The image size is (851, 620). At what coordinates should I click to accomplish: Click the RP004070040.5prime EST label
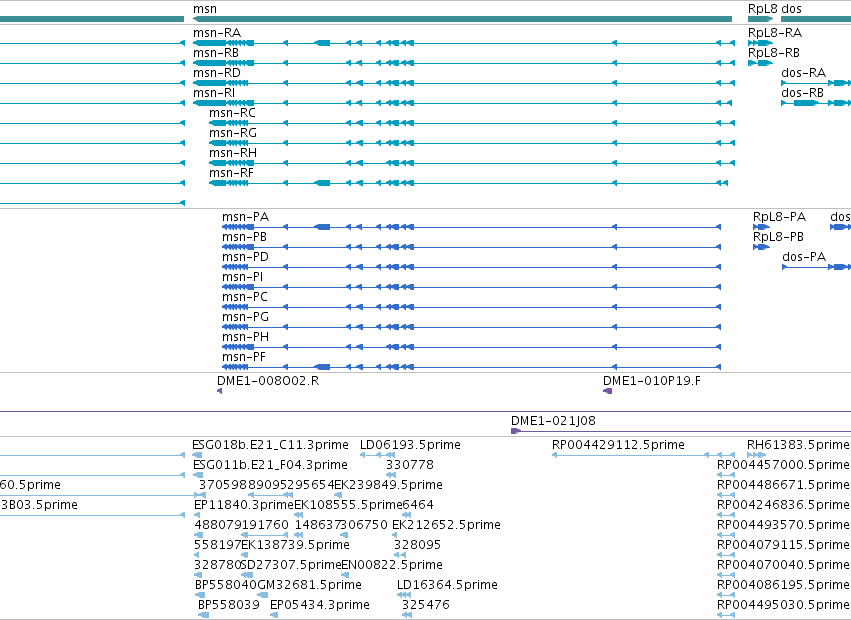click(783, 565)
